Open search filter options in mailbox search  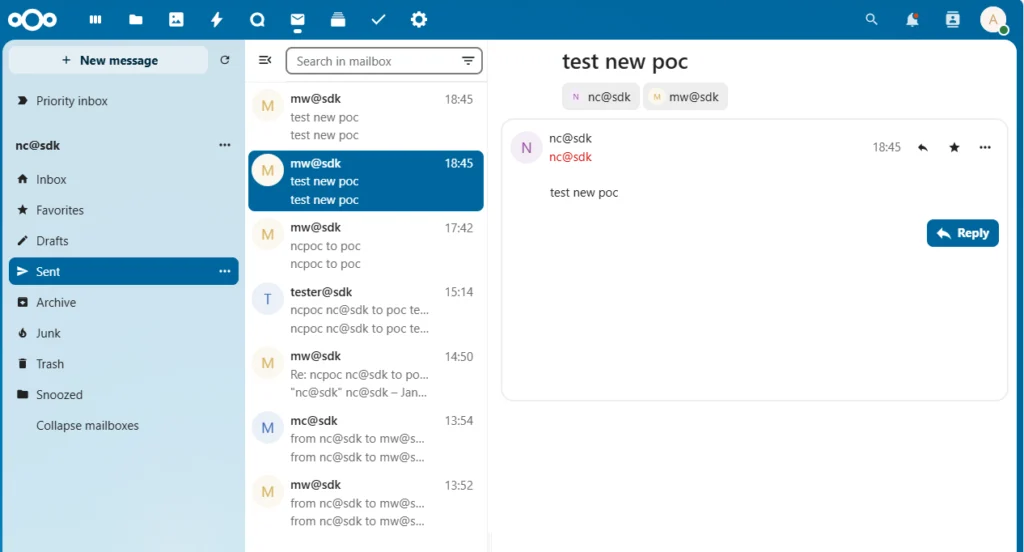468,61
